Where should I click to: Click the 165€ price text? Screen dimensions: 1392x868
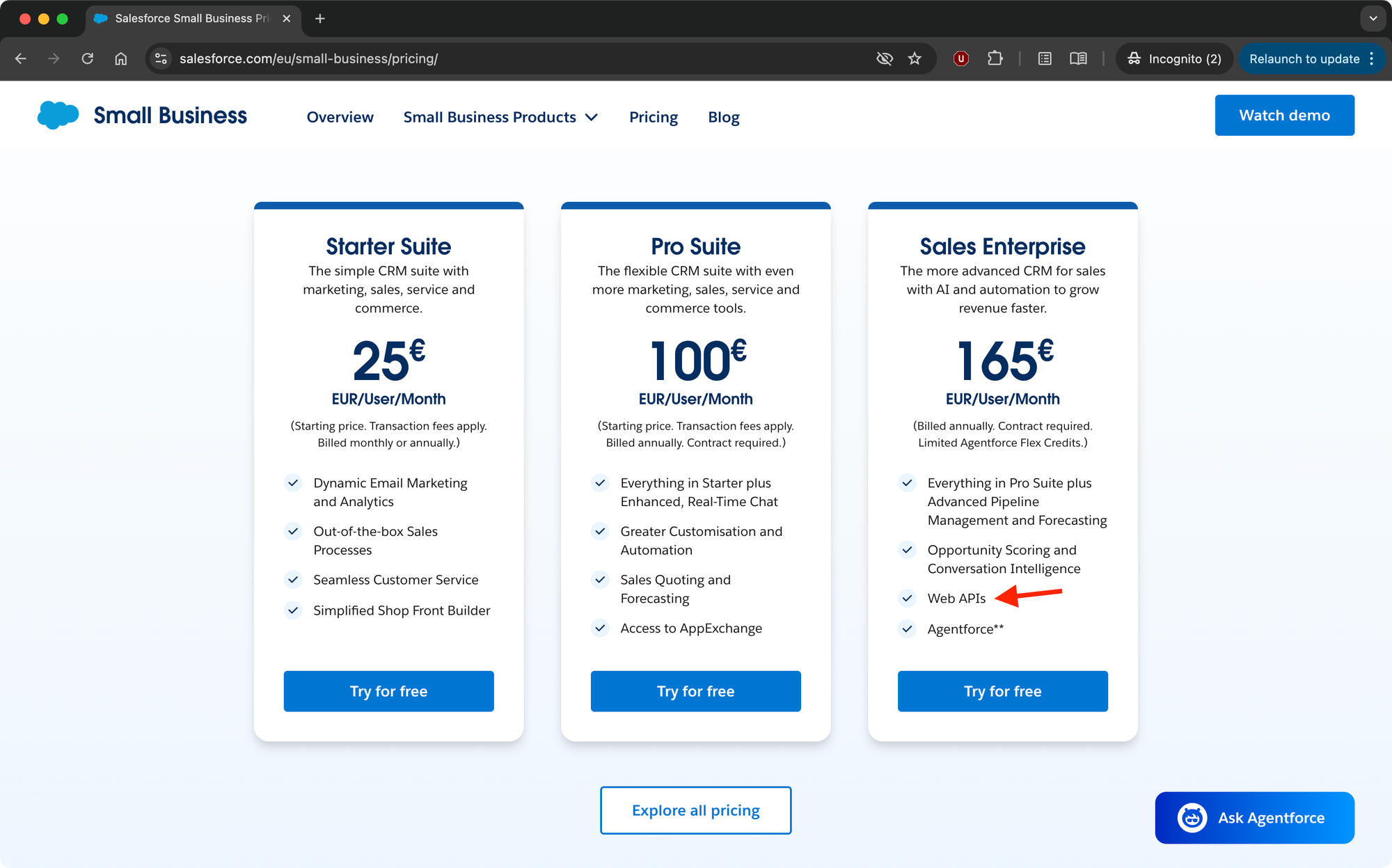[x=1005, y=360]
